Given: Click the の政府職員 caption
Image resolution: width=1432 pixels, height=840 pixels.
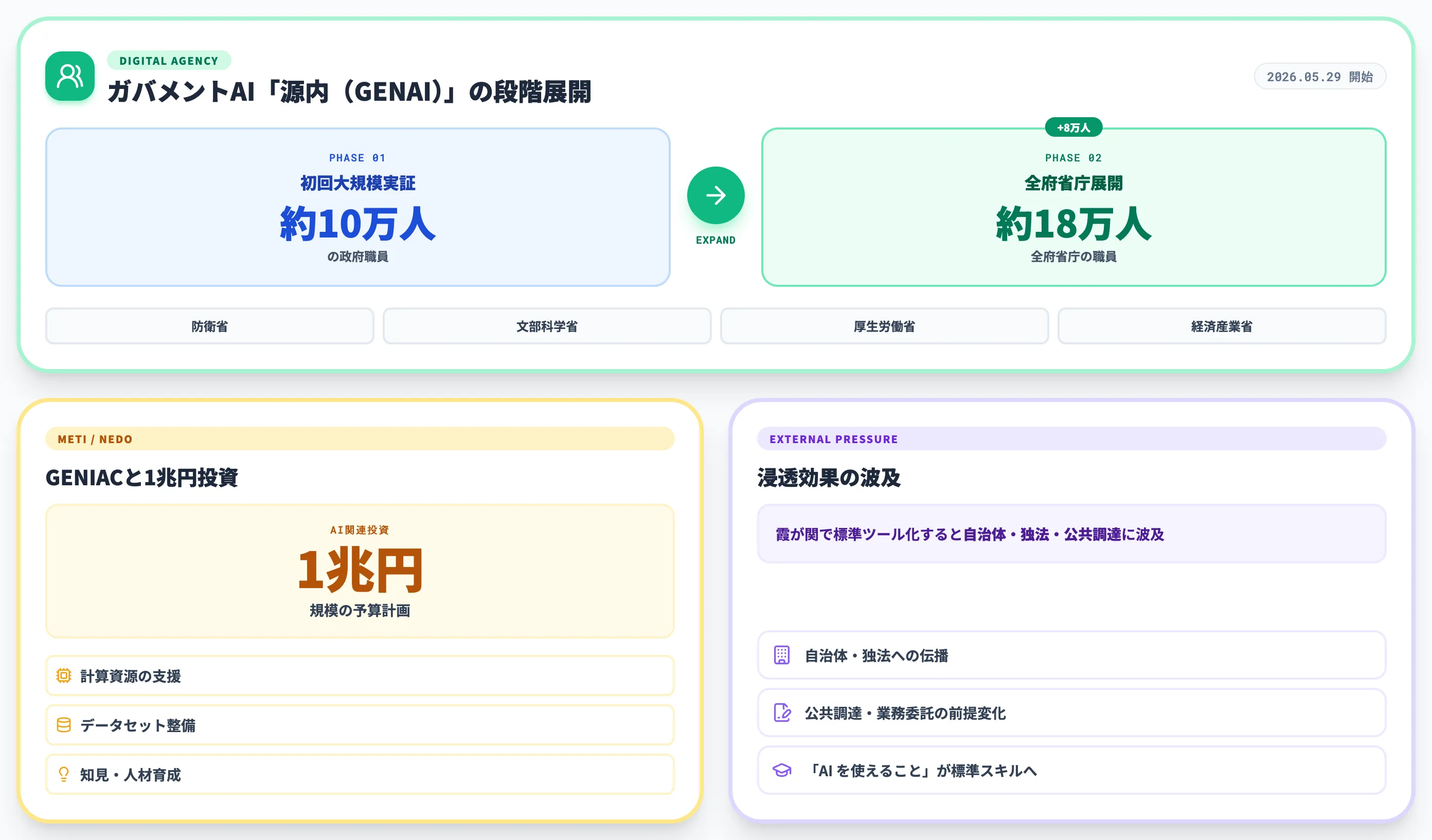Looking at the screenshot, I should click(x=358, y=257).
